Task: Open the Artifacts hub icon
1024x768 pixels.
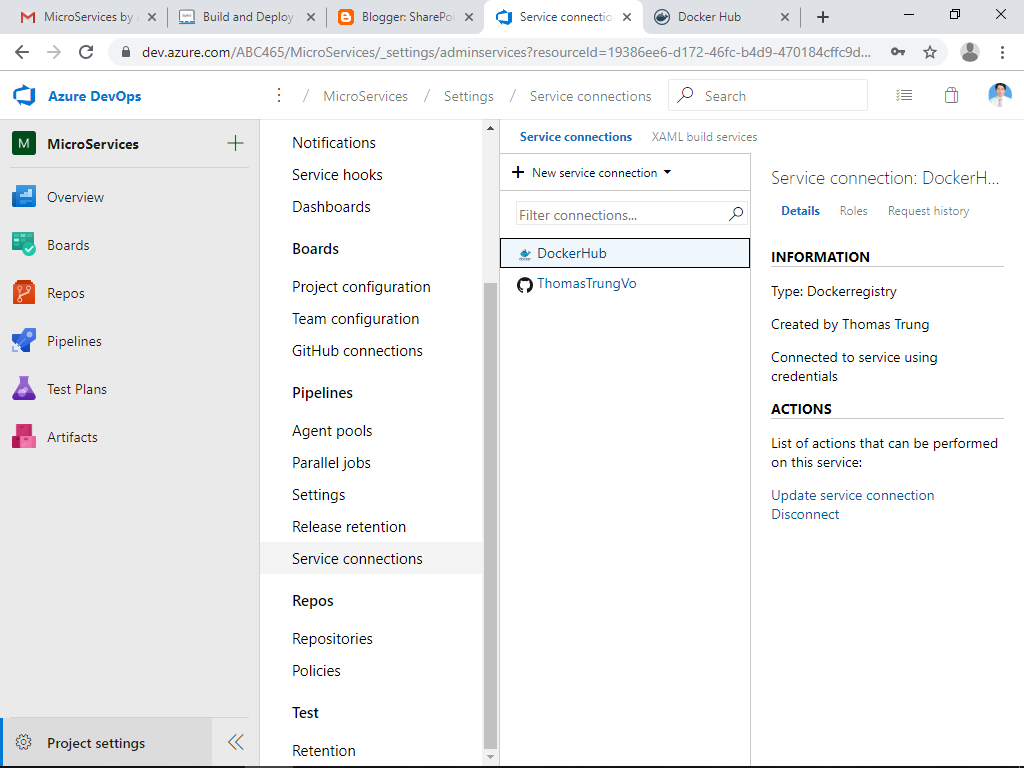Action: pyautogui.click(x=24, y=437)
